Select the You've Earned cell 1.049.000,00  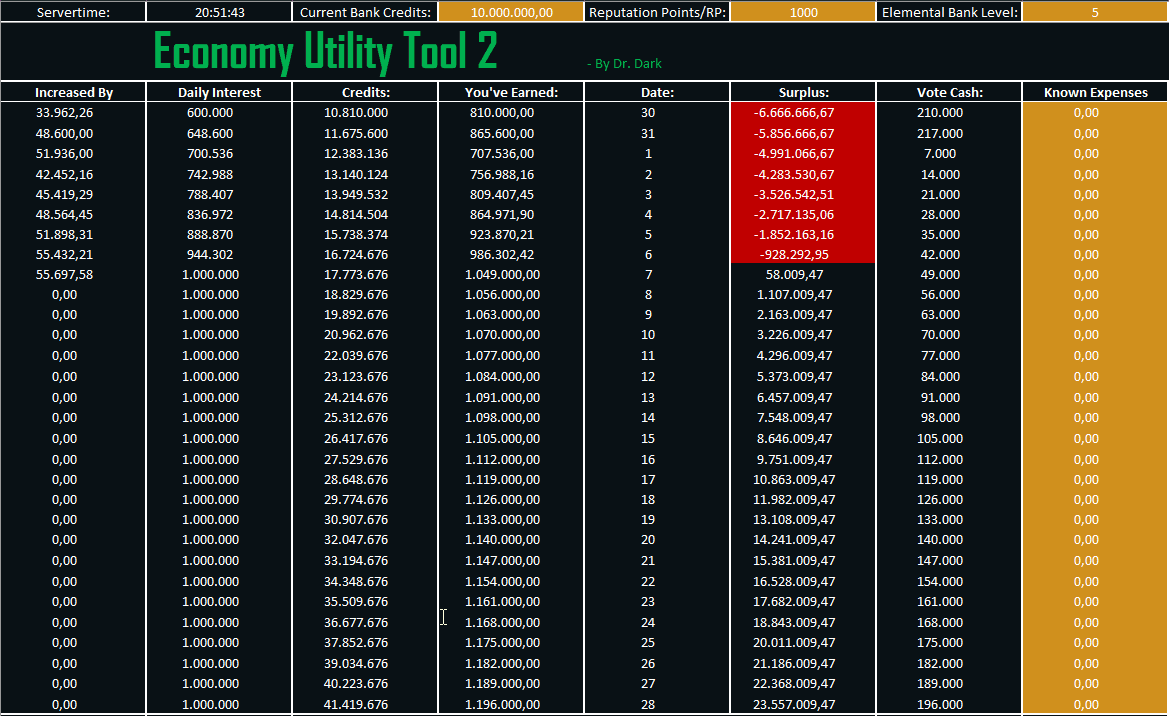tap(502, 274)
